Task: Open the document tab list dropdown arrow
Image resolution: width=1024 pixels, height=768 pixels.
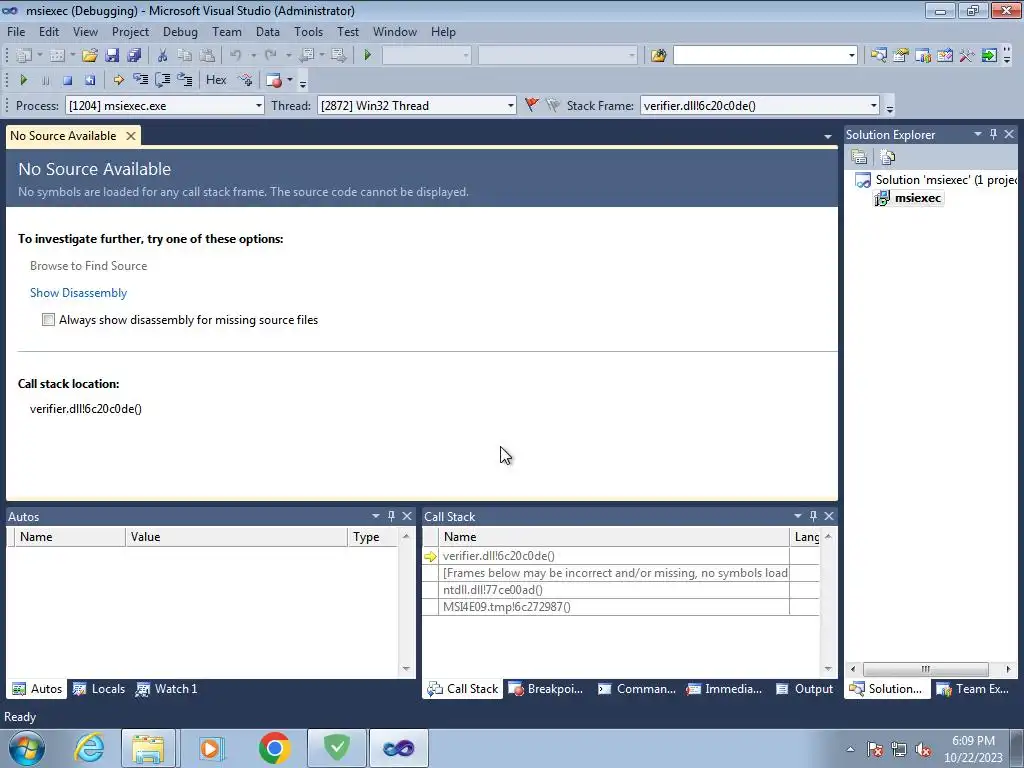Action: (827, 136)
